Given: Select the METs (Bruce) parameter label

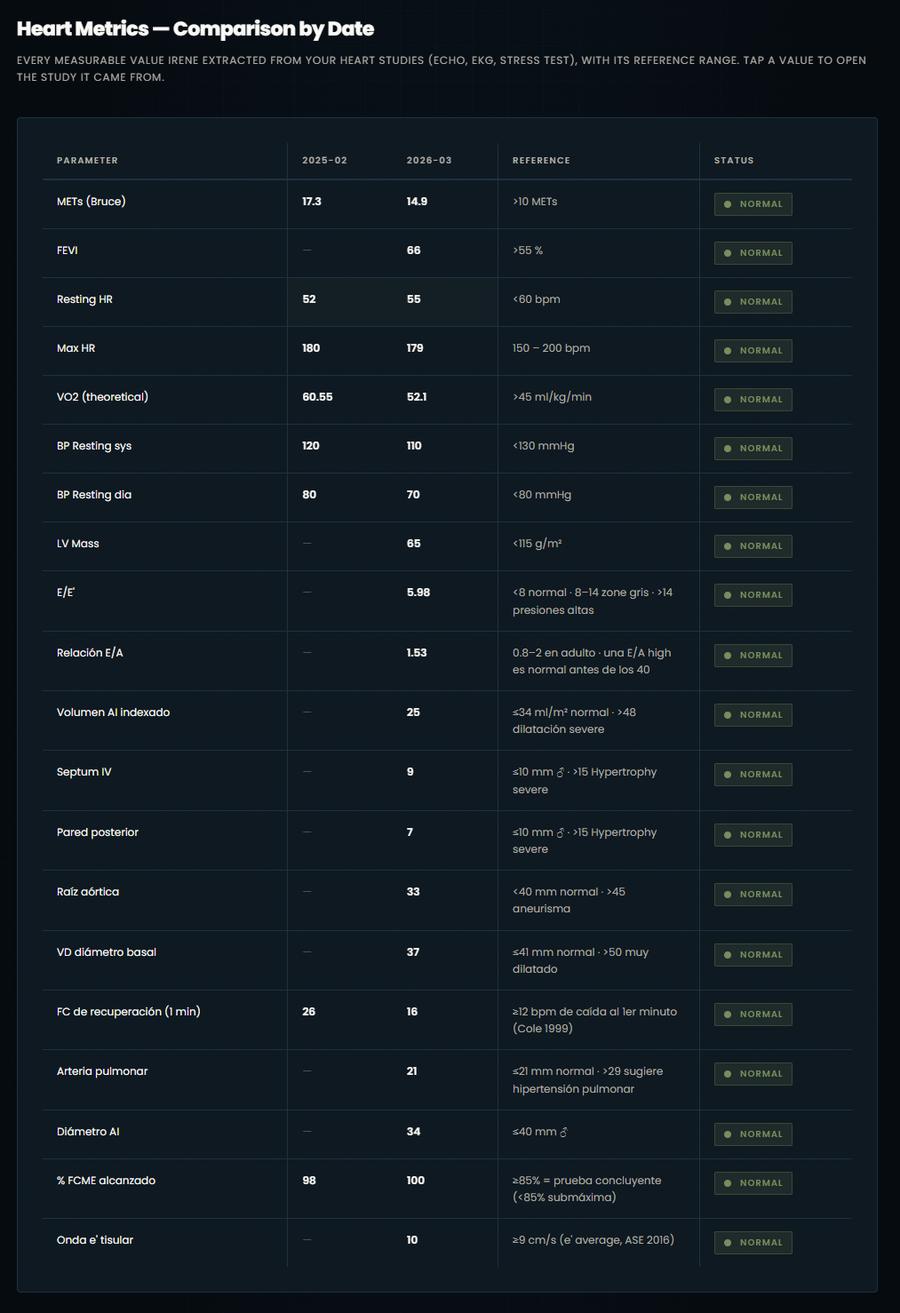Looking at the screenshot, I should [91, 202].
